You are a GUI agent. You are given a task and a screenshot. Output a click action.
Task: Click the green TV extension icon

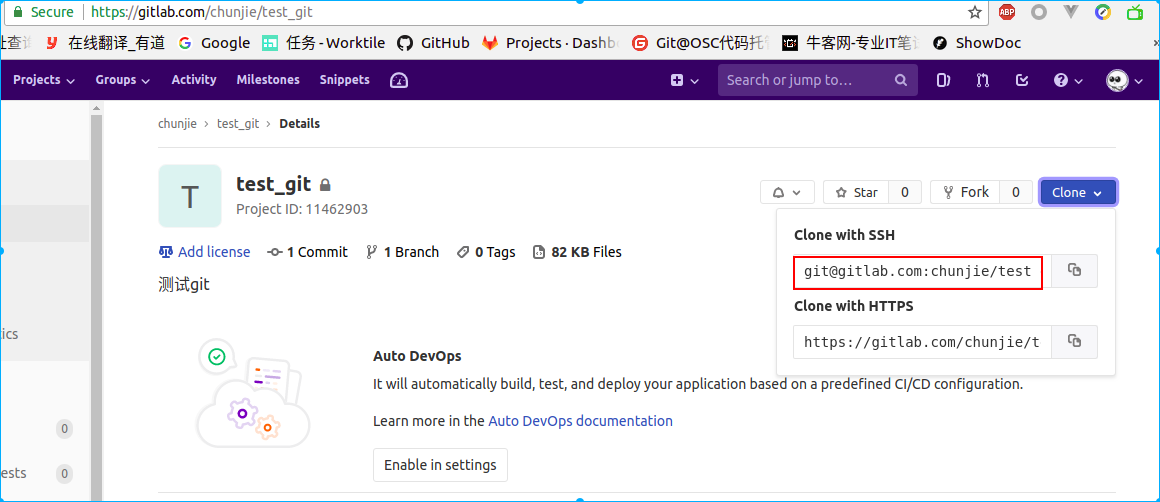[x=1135, y=12]
